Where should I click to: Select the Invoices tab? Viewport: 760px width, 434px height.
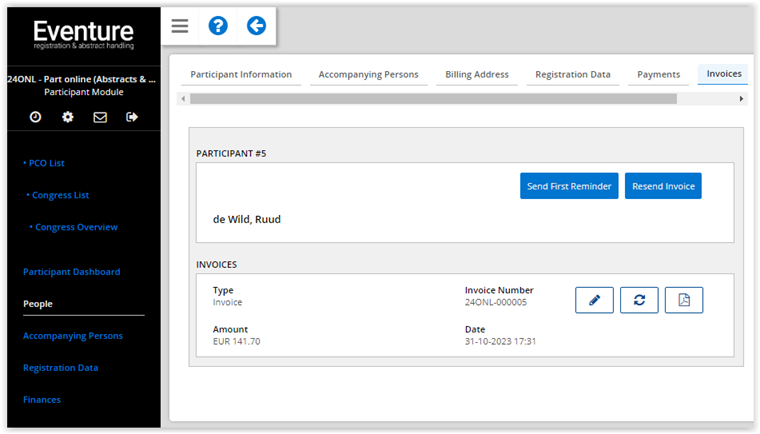tap(724, 74)
